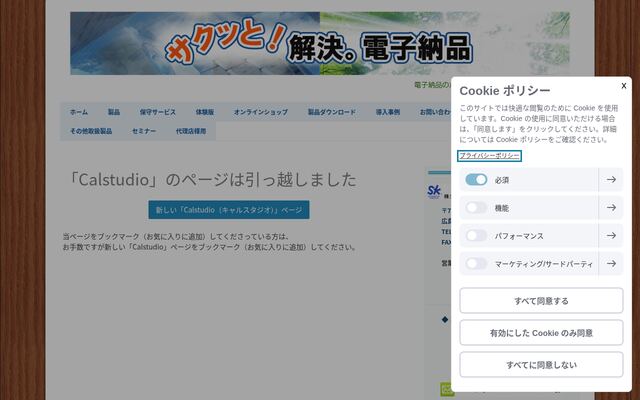Open the 導入事例 menu item
This screenshot has height=400, width=640.
[x=388, y=112]
